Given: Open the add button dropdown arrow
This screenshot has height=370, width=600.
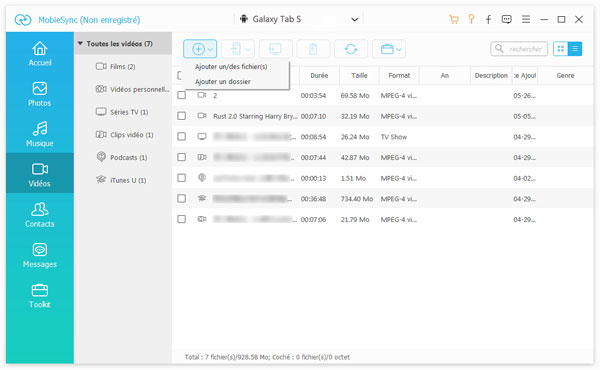Looking at the screenshot, I should point(210,49).
